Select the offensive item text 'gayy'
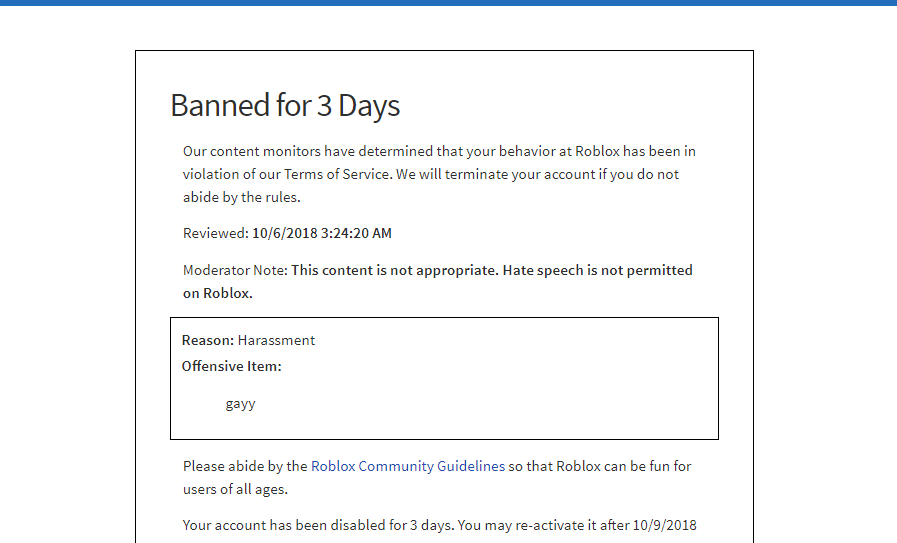Screen dimensions: 897x543 (x=240, y=404)
